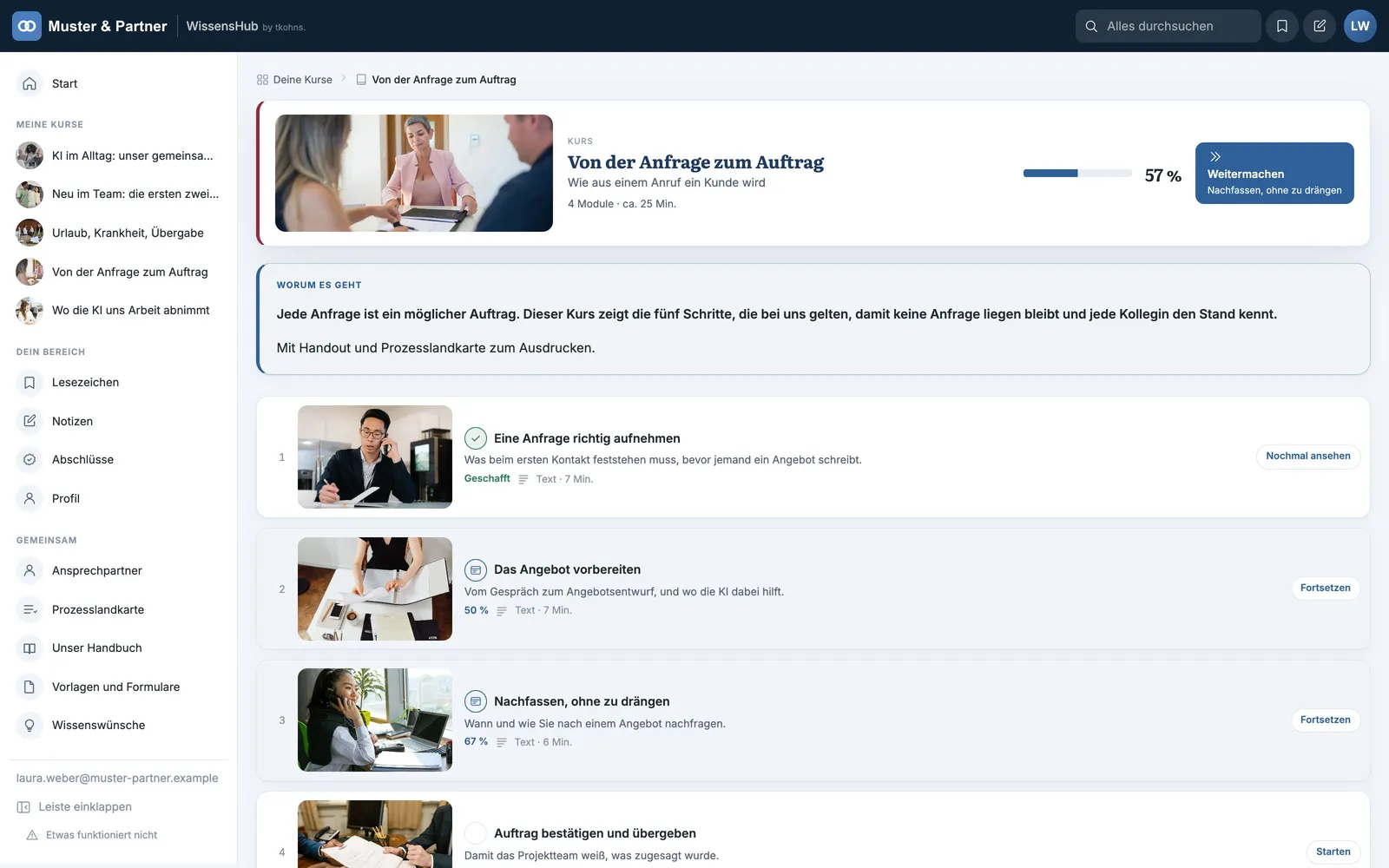Focus the Alles durchsuchen search field
1389x868 pixels.
(1168, 26)
